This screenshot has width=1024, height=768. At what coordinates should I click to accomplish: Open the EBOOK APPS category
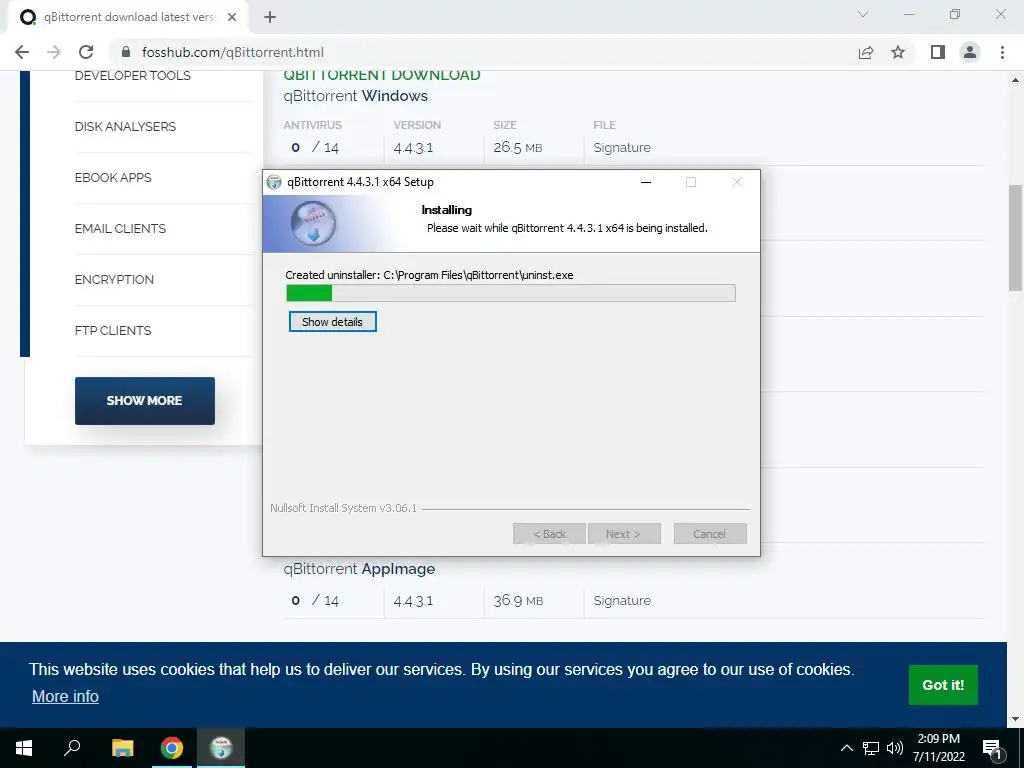click(x=113, y=178)
